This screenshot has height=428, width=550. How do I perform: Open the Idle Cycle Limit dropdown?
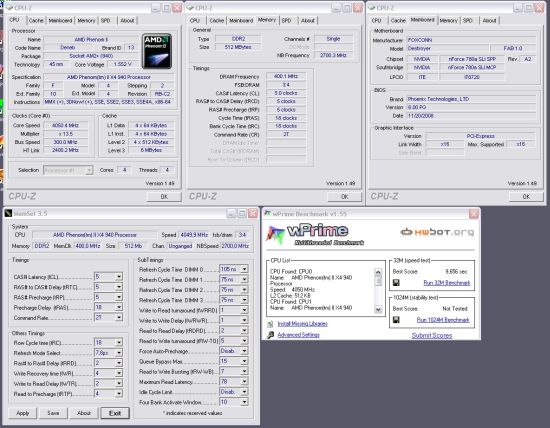244,392
